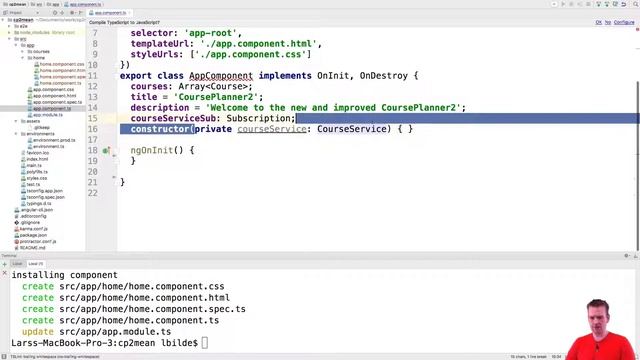Select home.component.ts in project tree
Viewport: 640px width, 360px height.
[x=58, y=83]
